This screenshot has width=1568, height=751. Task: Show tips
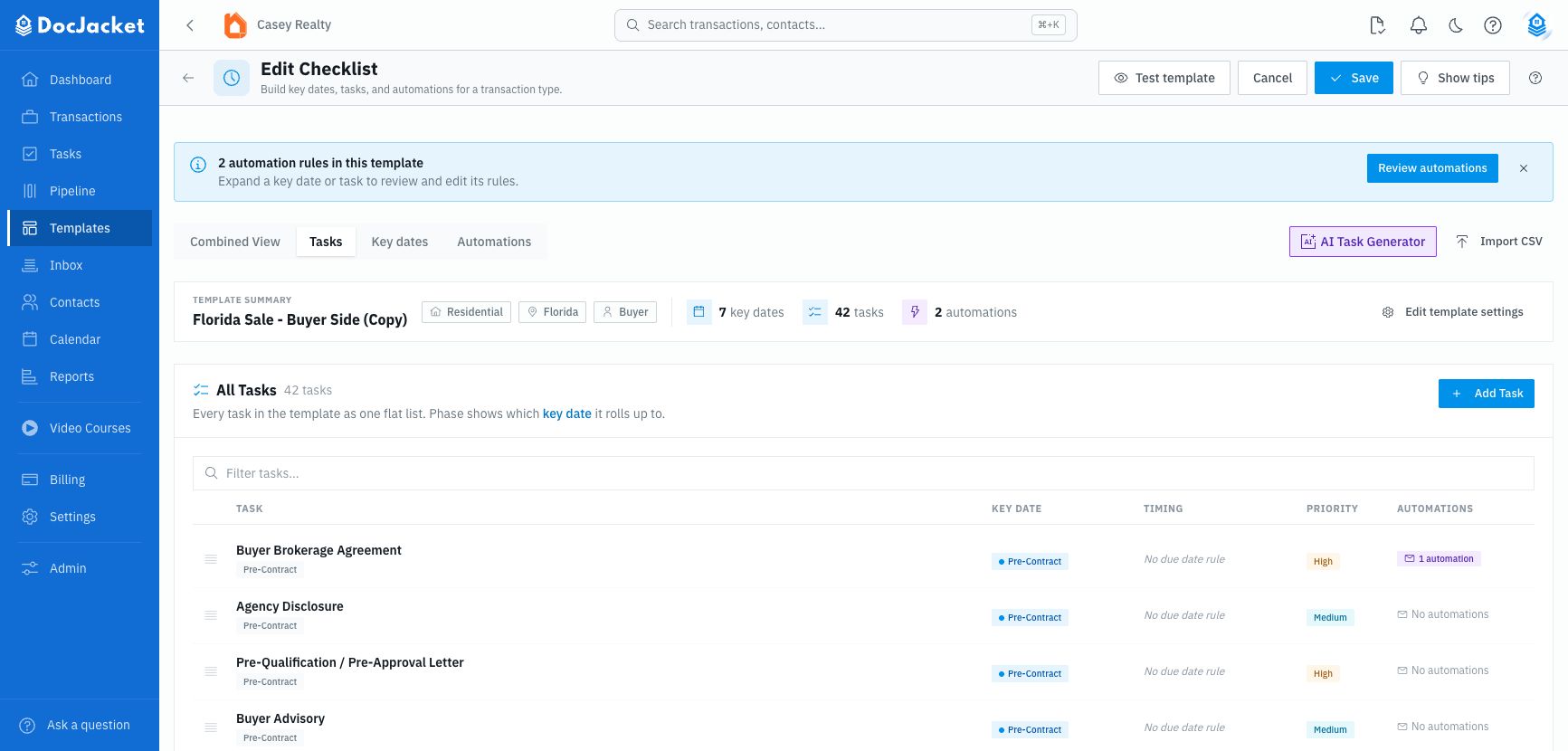pos(1455,78)
